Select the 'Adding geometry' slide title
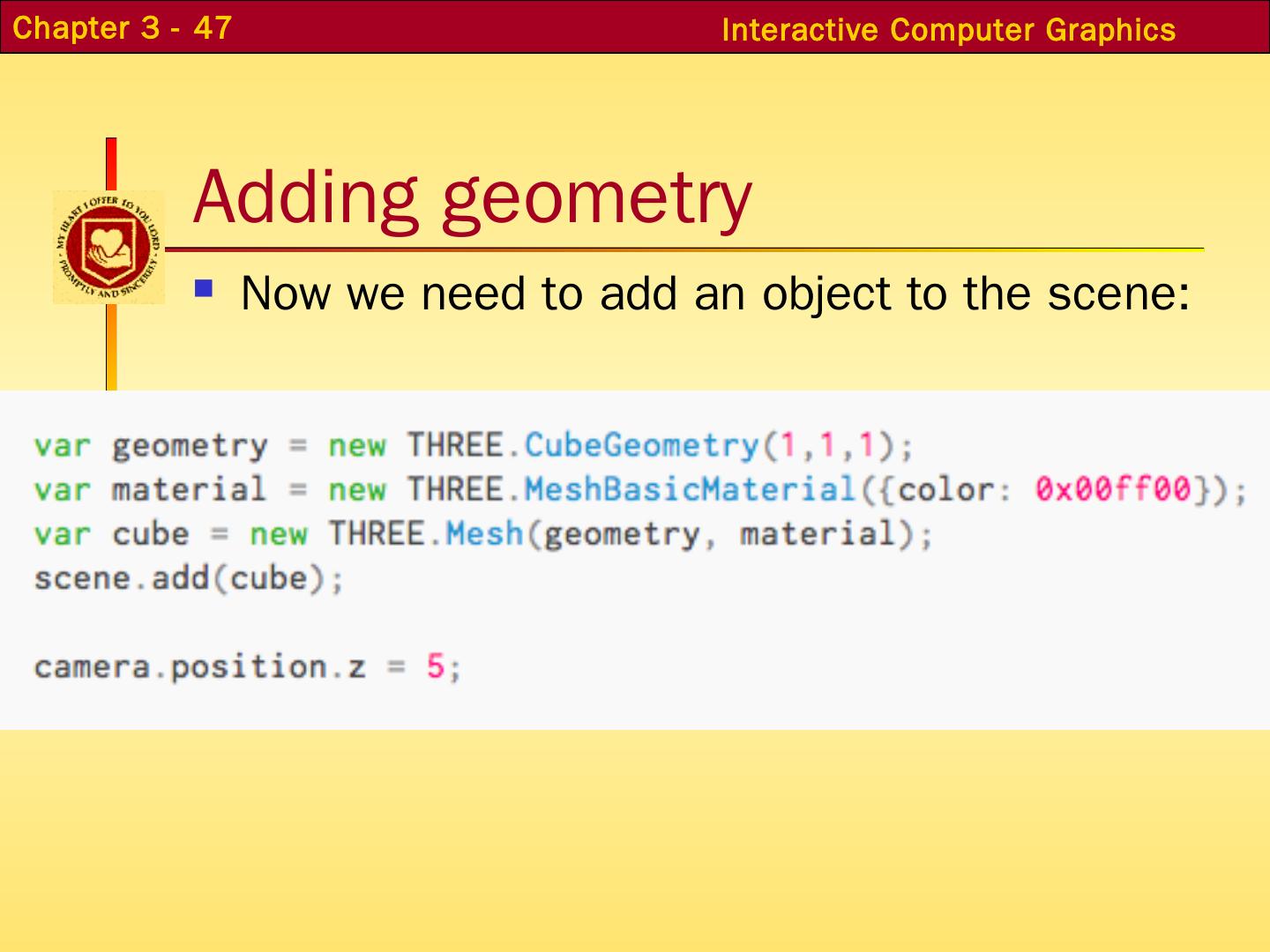The width and height of the screenshot is (1270, 952). pos(472,196)
